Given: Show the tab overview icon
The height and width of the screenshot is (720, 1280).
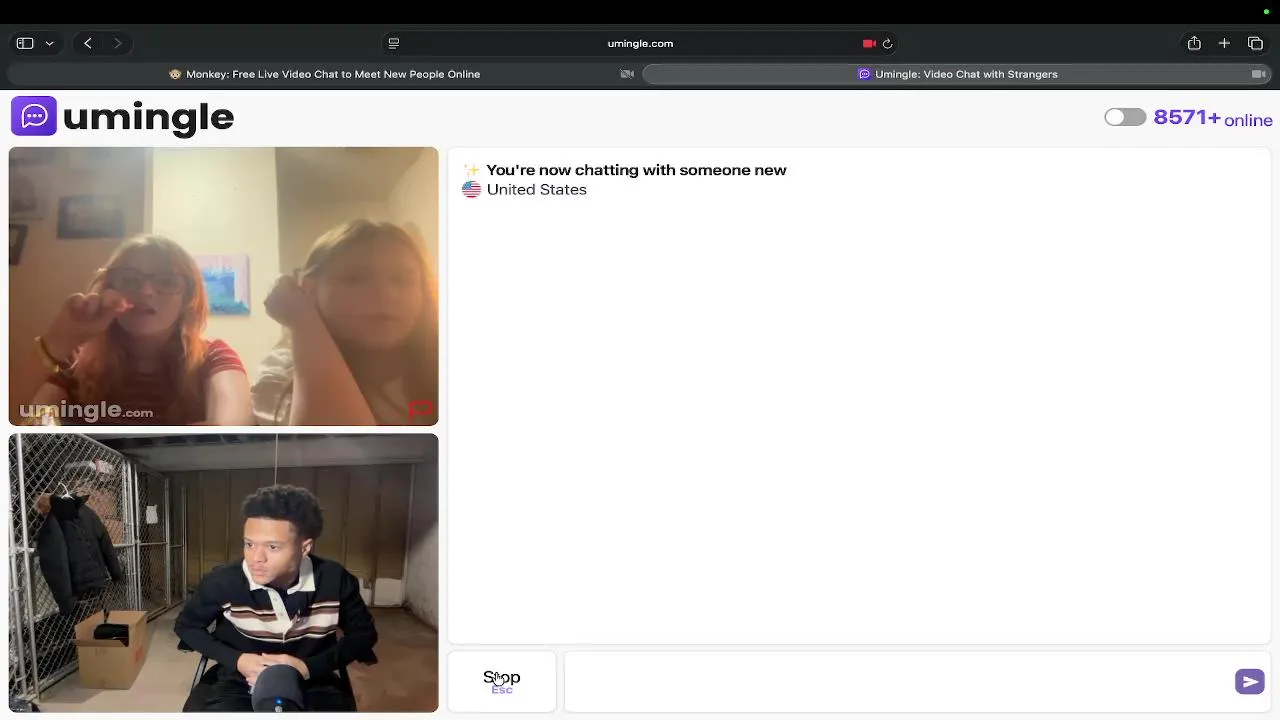Looking at the screenshot, I should pos(1255,43).
